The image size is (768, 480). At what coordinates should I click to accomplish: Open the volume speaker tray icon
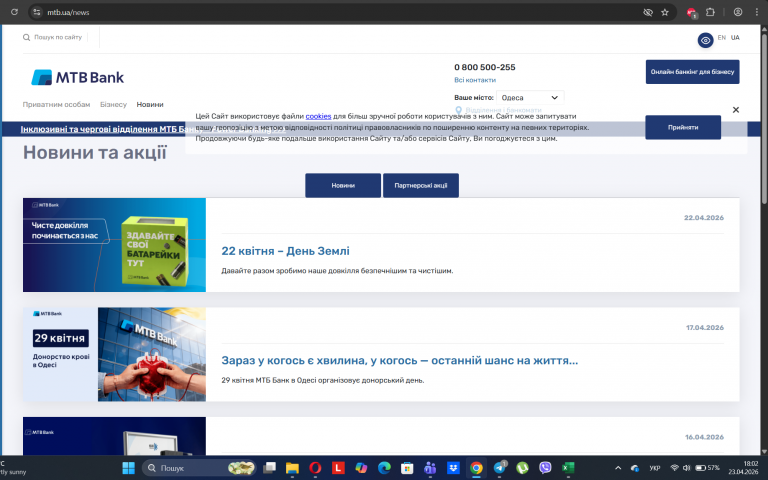tap(686, 468)
